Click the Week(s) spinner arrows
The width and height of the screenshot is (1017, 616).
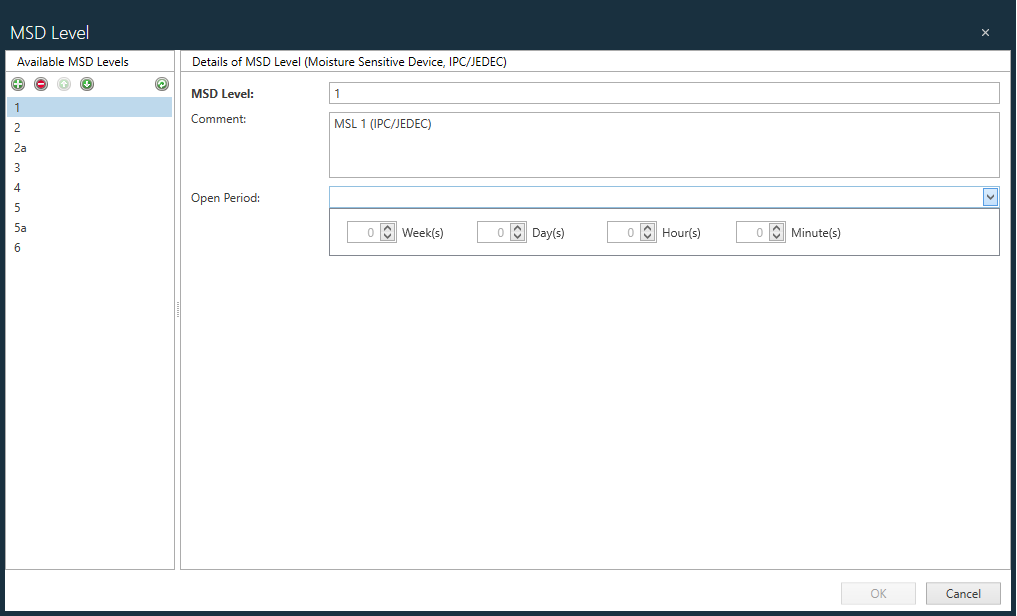point(388,233)
